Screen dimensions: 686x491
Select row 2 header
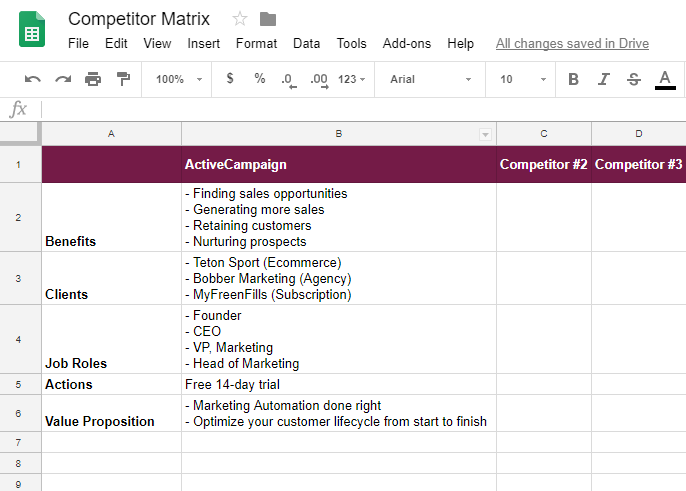pyautogui.click(x=21, y=217)
